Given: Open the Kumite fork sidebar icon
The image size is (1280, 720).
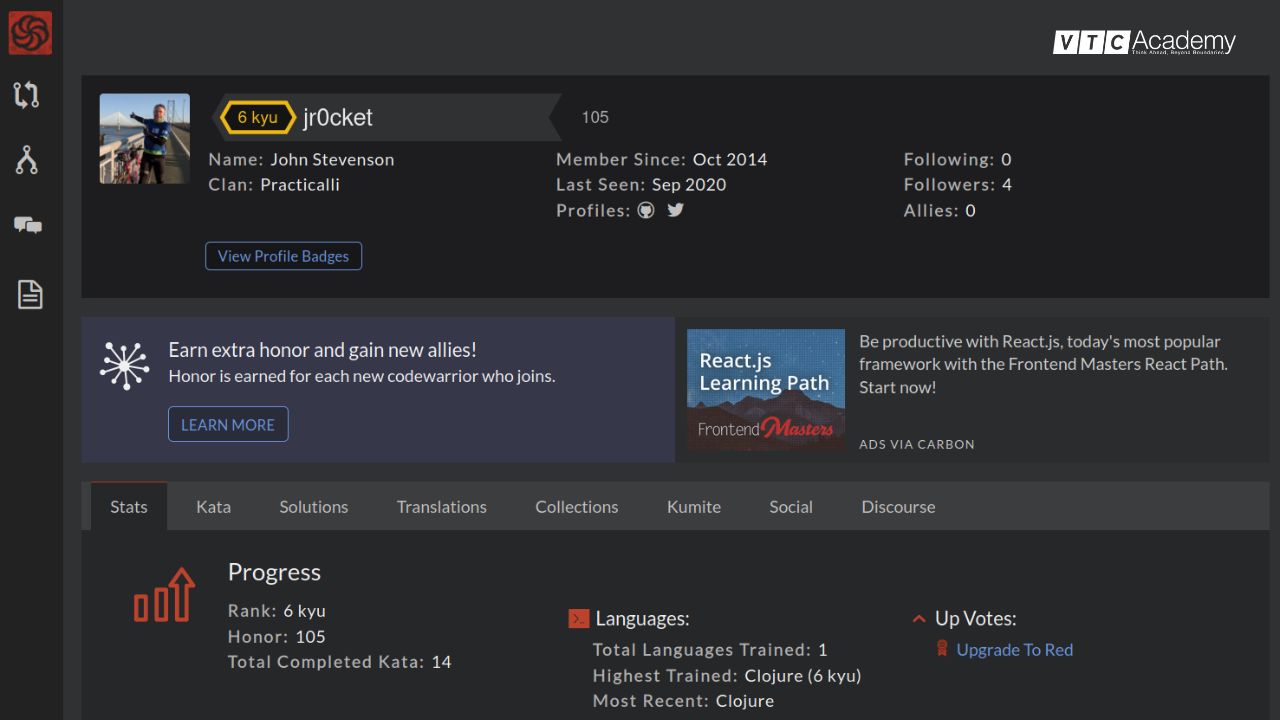Looking at the screenshot, I should tap(27, 160).
